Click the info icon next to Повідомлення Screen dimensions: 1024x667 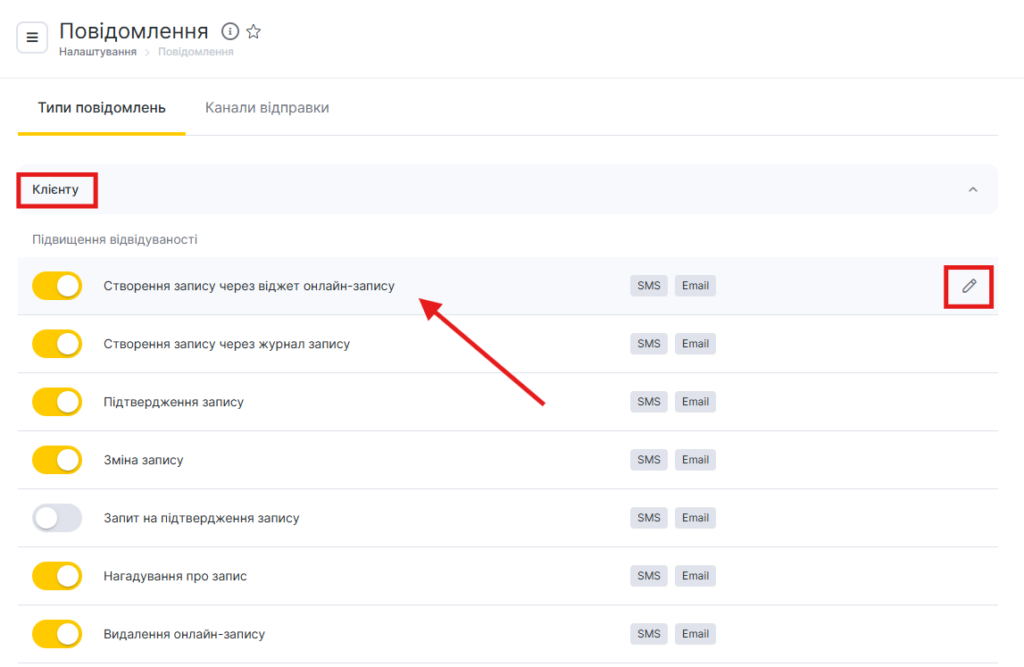[230, 32]
